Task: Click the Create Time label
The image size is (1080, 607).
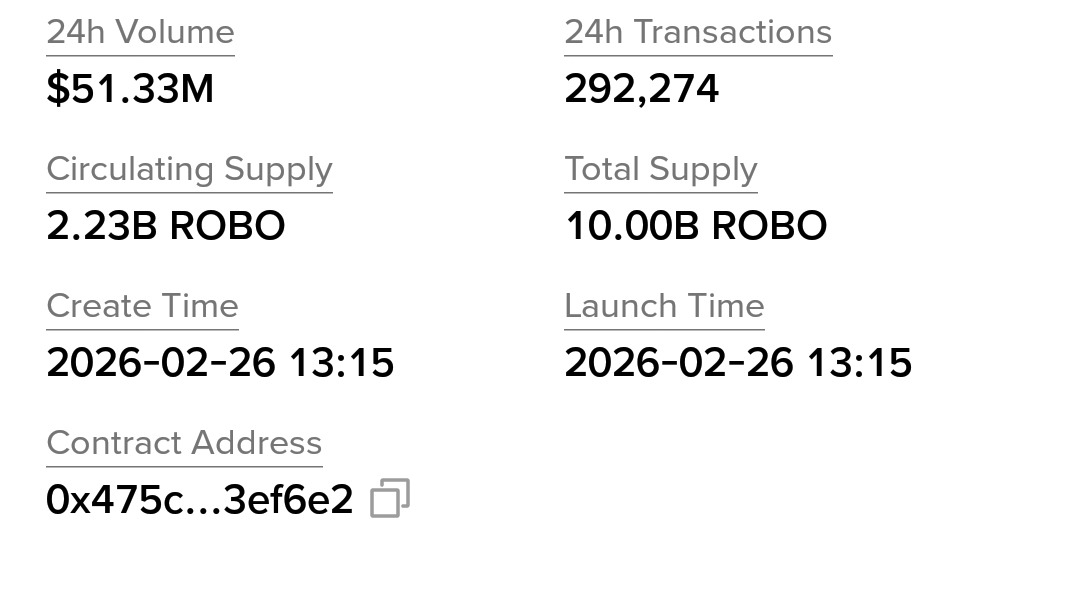Action: click(x=143, y=306)
